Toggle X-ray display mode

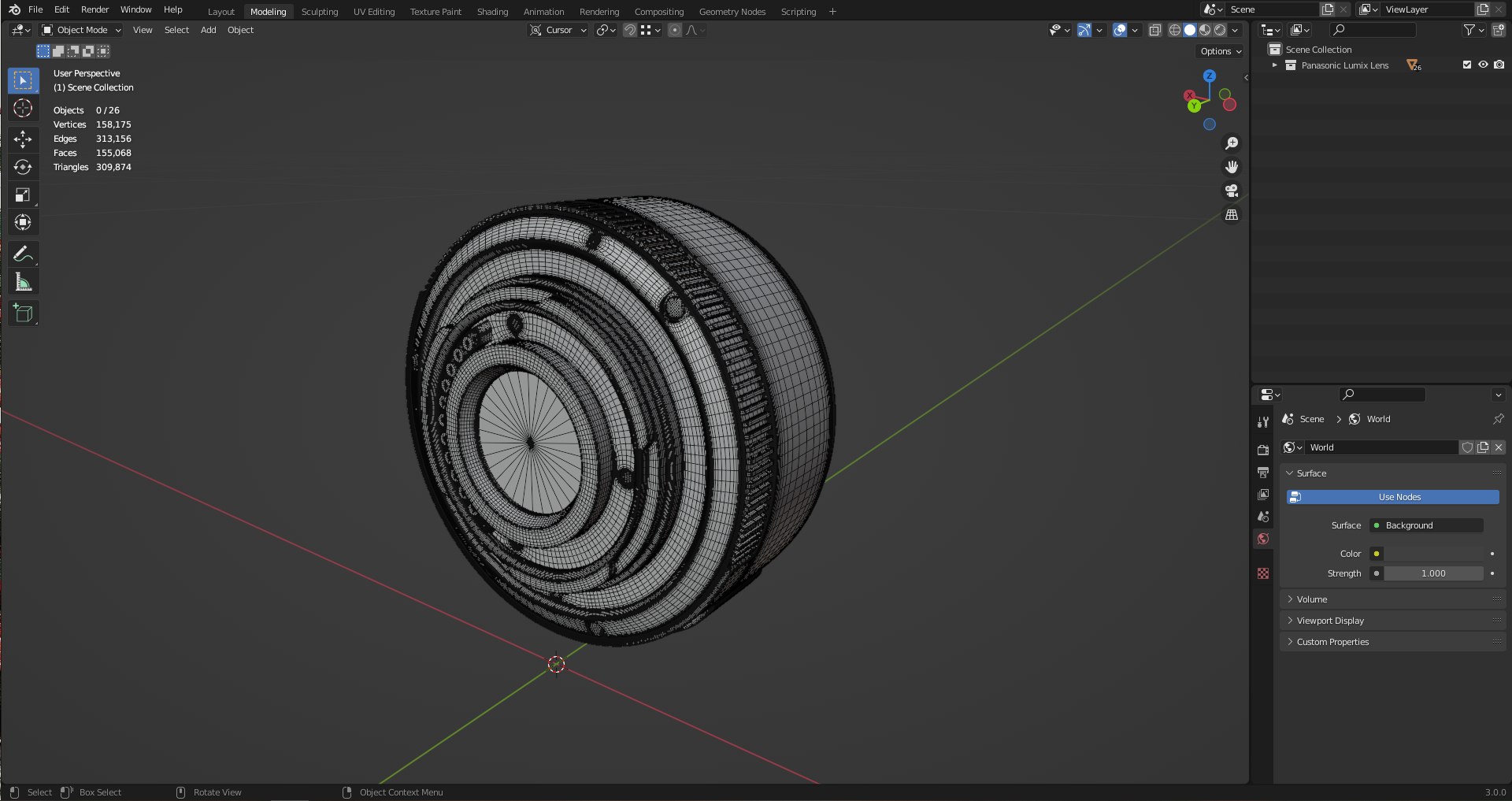coord(1154,30)
